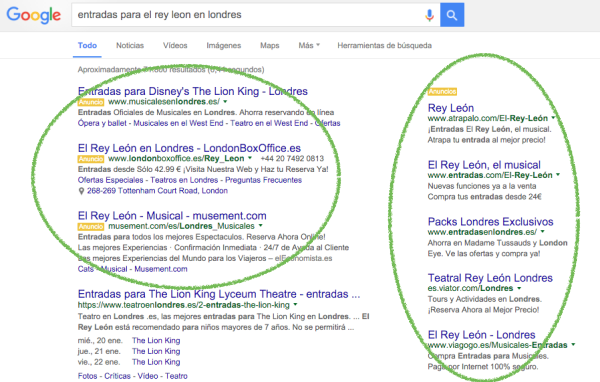Open dropdown arrow next to entradas.com URL
600x382 pixels.
[x=558, y=175]
